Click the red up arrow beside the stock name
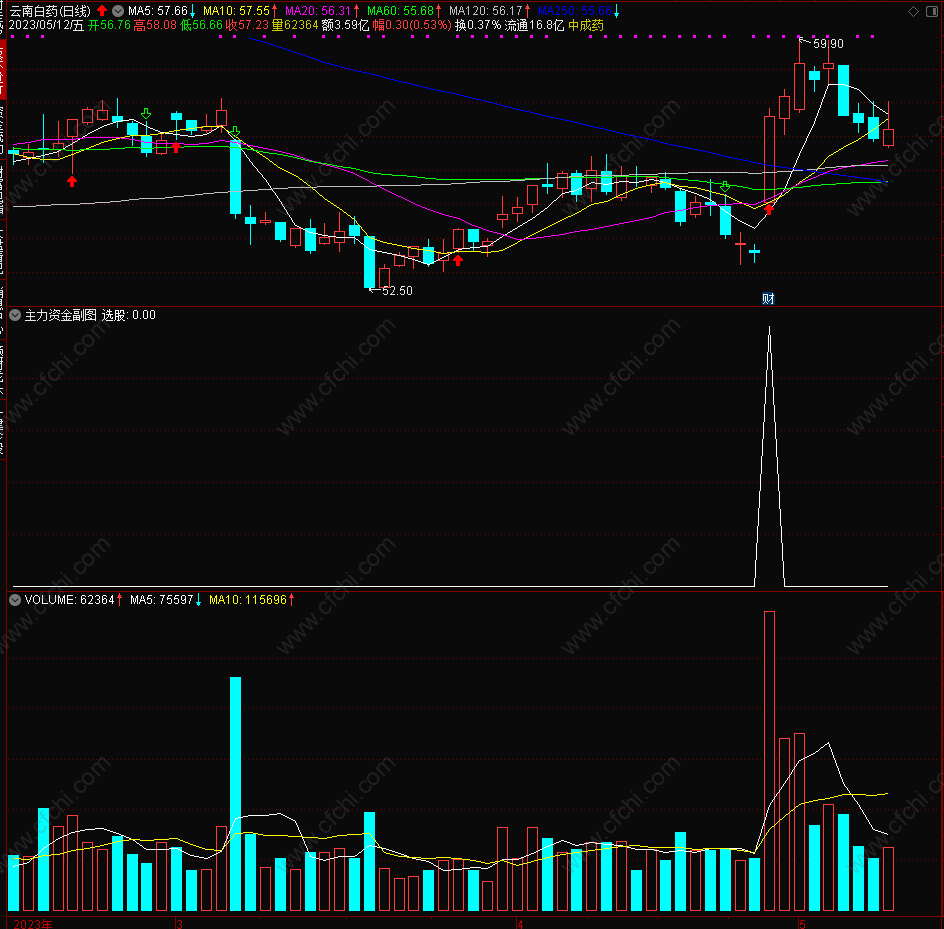The image size is (944, 929). (x=102, y=11)
